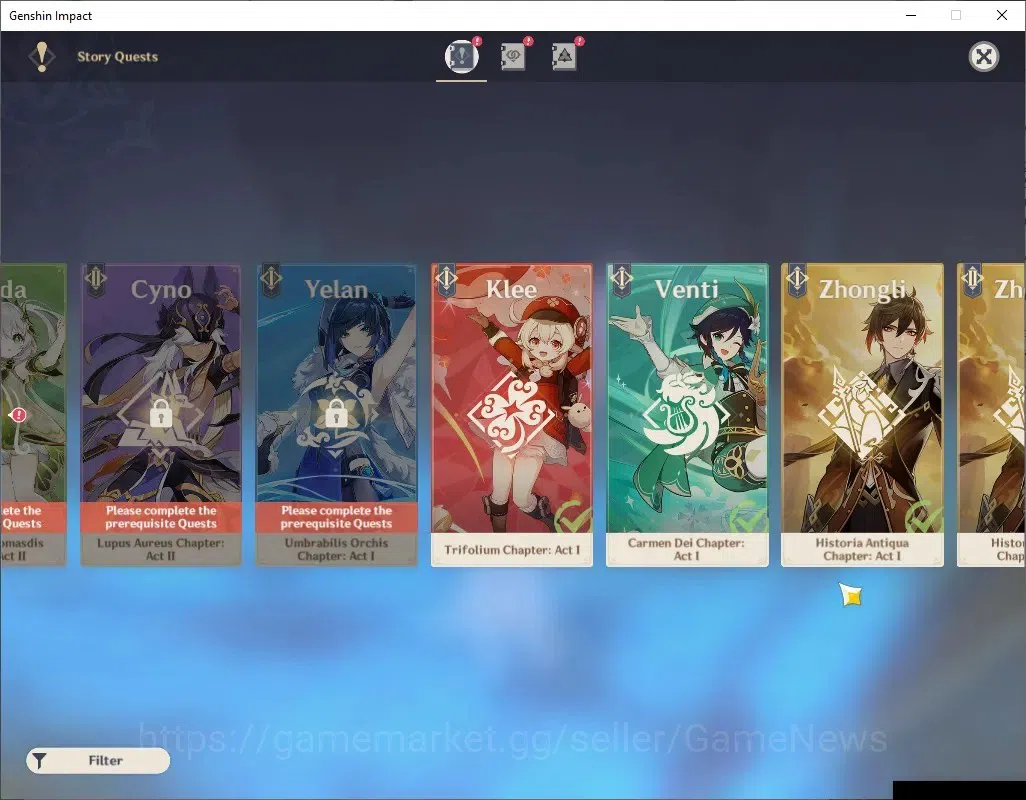1026x800 pixels.
Task: Click the Umbrabilis Orchis Chapter: Act I label
Action: pos(336,549)
